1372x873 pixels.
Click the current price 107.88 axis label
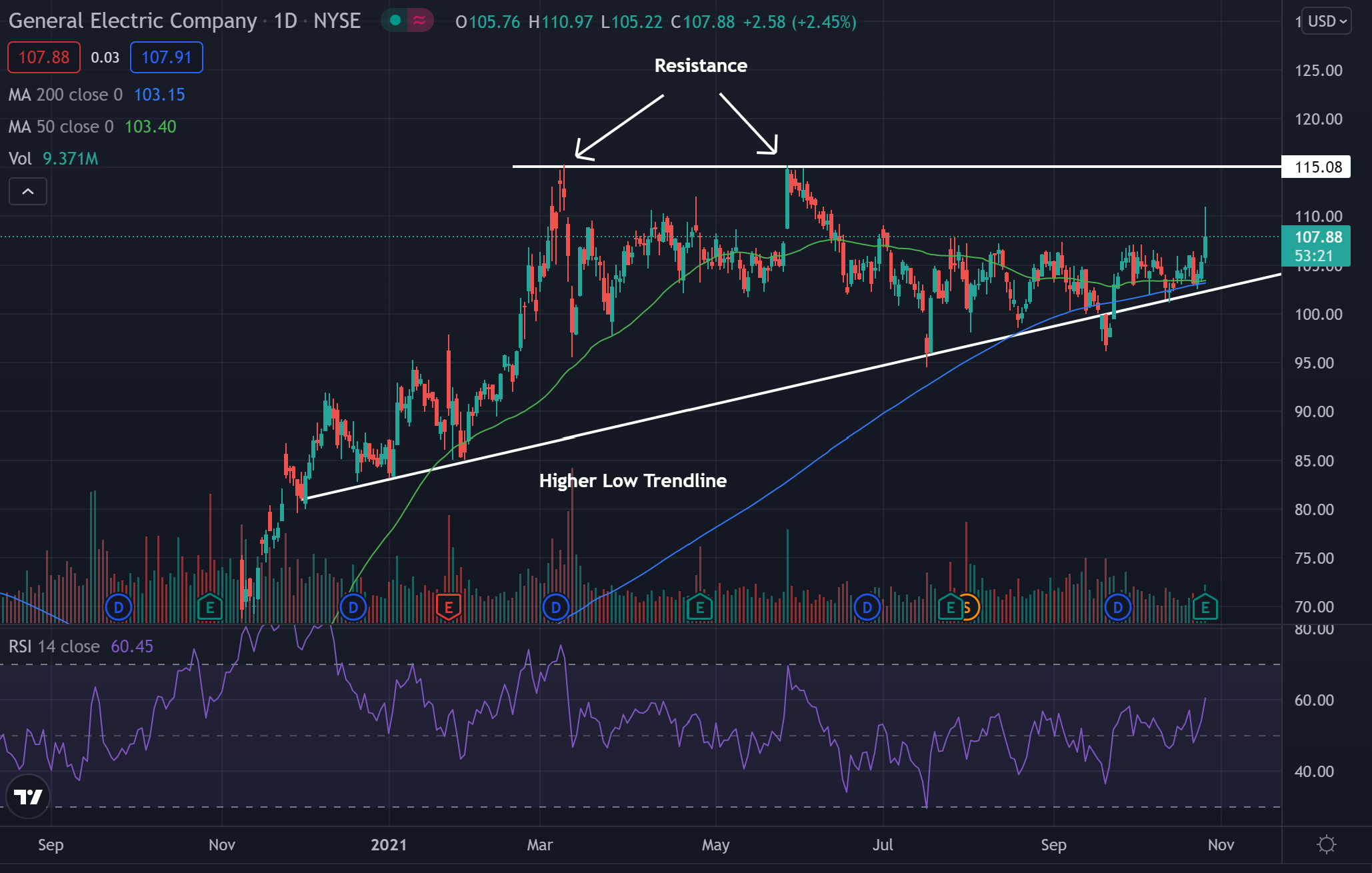tap(1316, 246)
